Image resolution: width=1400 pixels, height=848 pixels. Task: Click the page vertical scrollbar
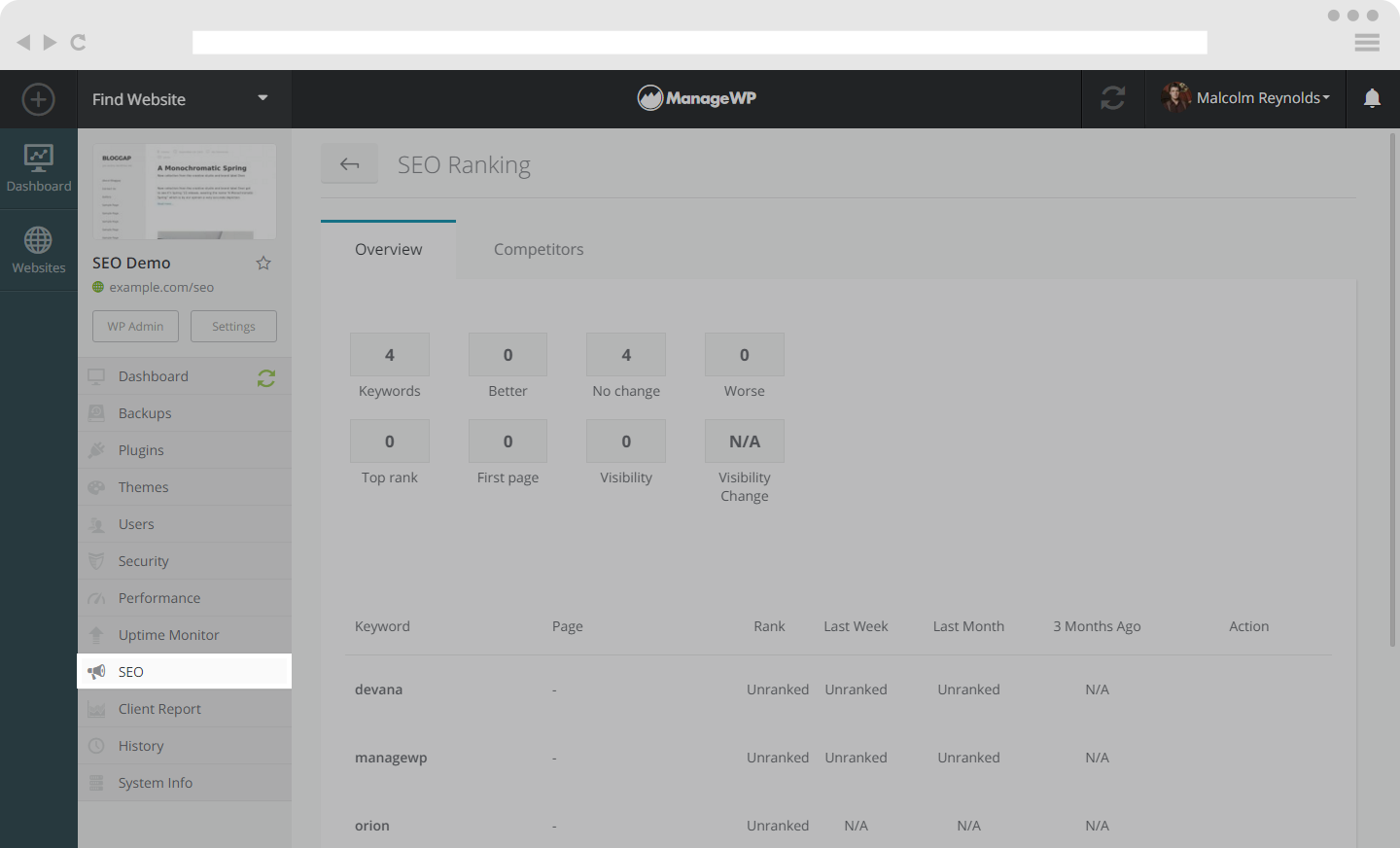click(1392, 389)
